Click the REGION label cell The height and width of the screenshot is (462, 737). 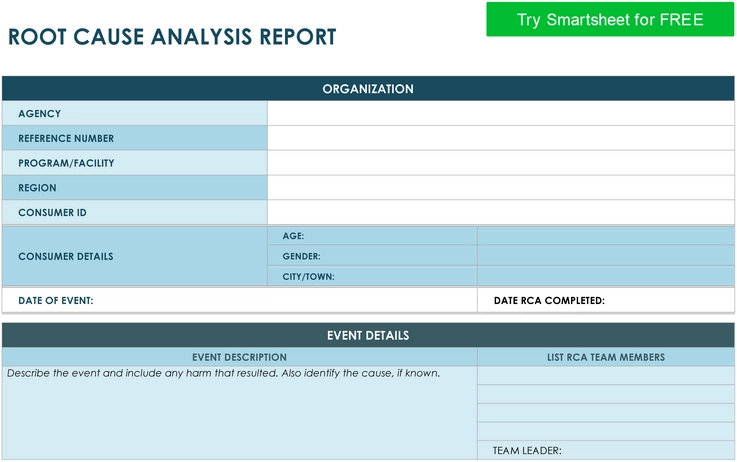135,188
